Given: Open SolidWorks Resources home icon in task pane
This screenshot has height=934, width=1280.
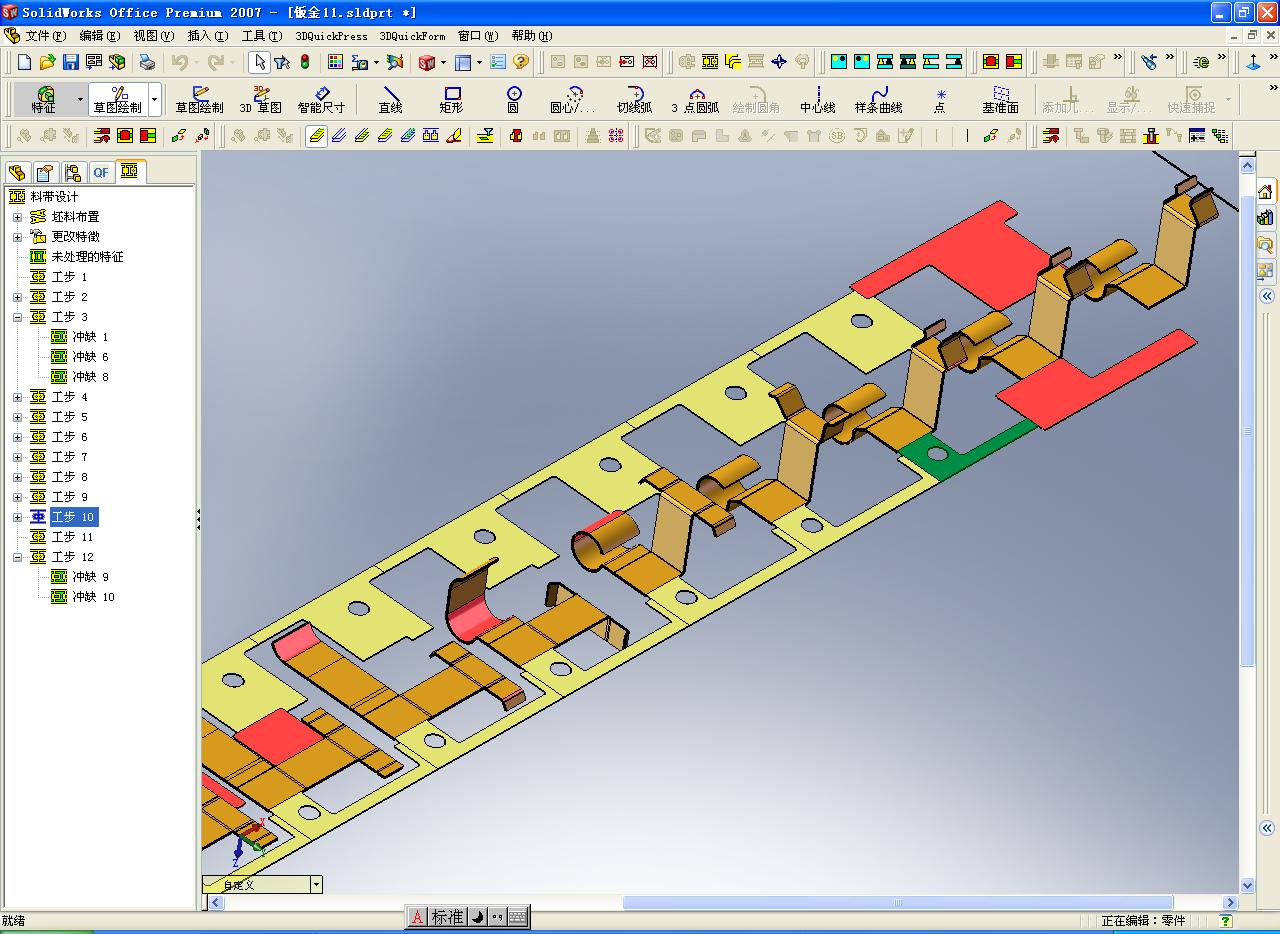Looking at the screenshot, I should tap(1265, 192).
